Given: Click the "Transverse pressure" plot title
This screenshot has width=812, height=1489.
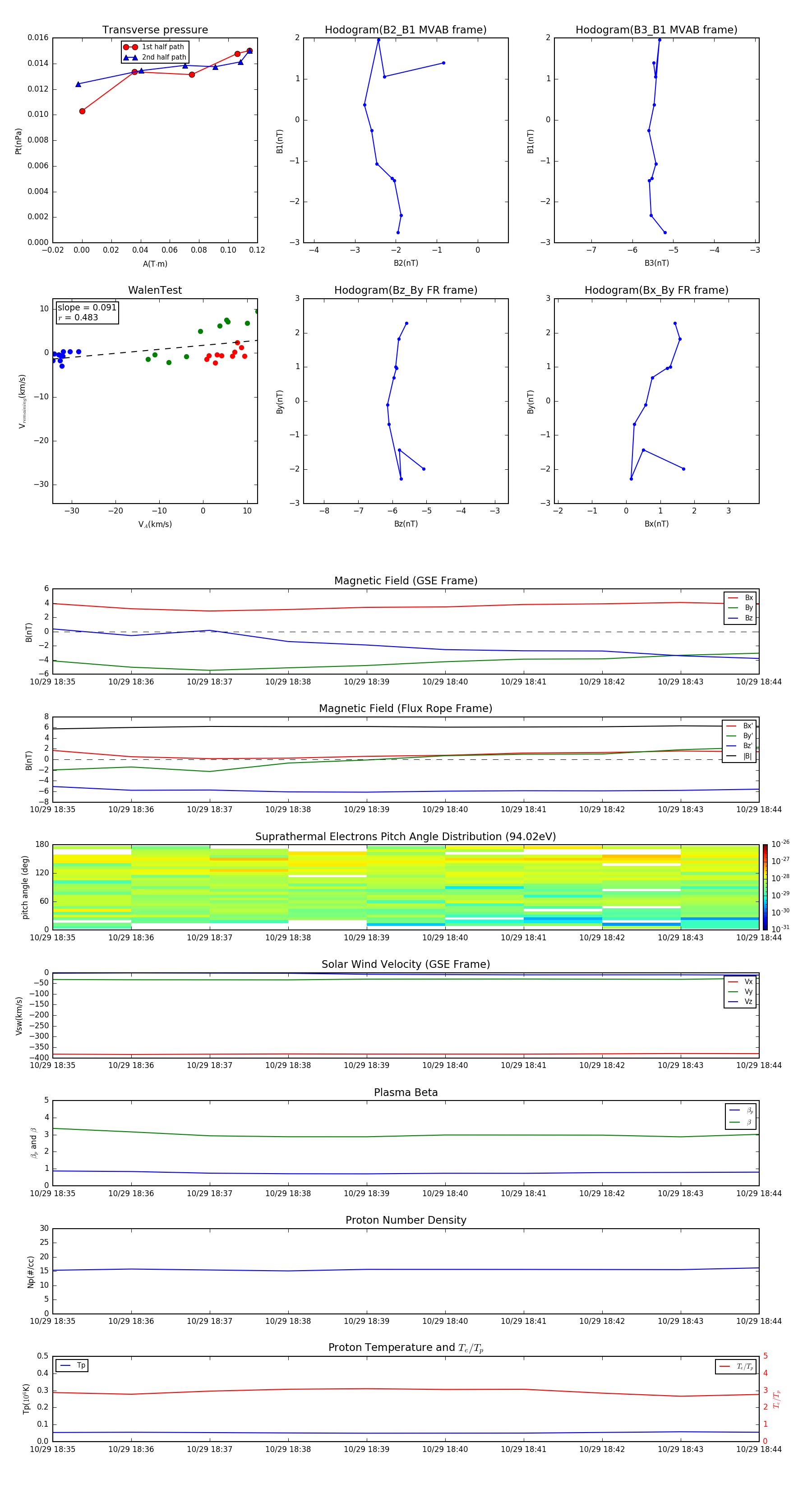Looking at the screenshot, I should pyautogui.click(x=155, y=30).
